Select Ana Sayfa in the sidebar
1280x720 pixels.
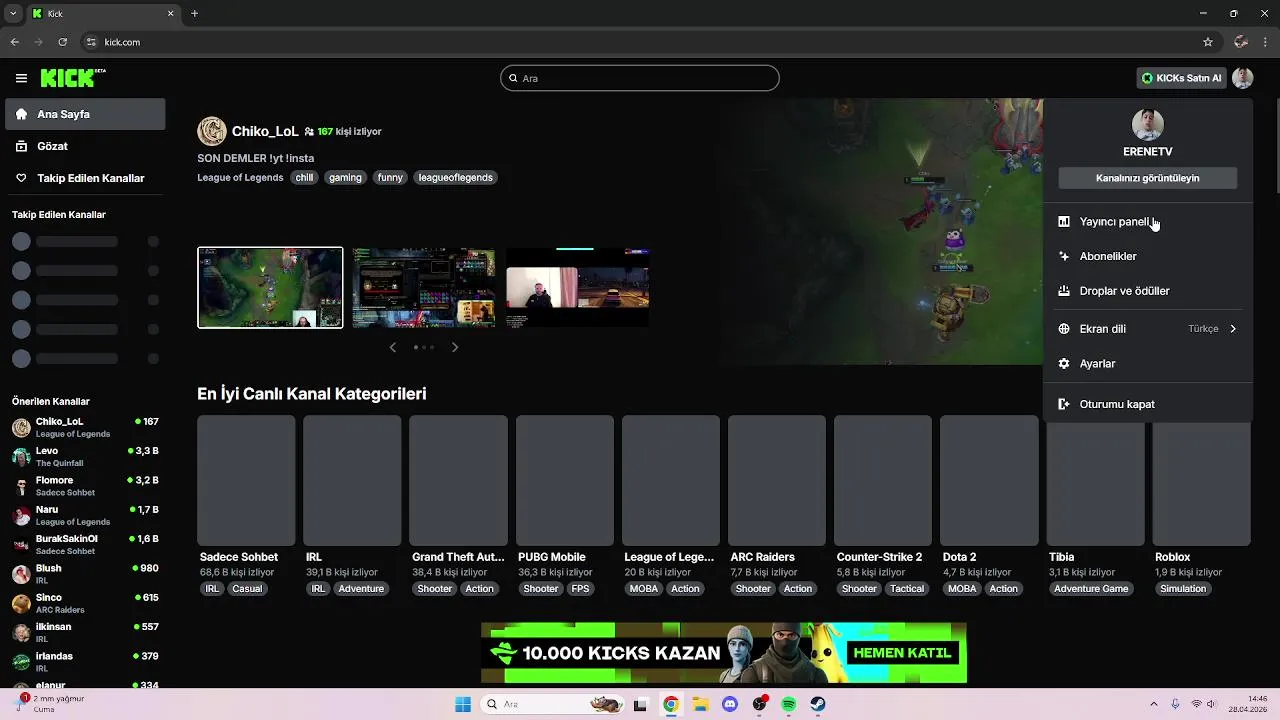point(85,114)
